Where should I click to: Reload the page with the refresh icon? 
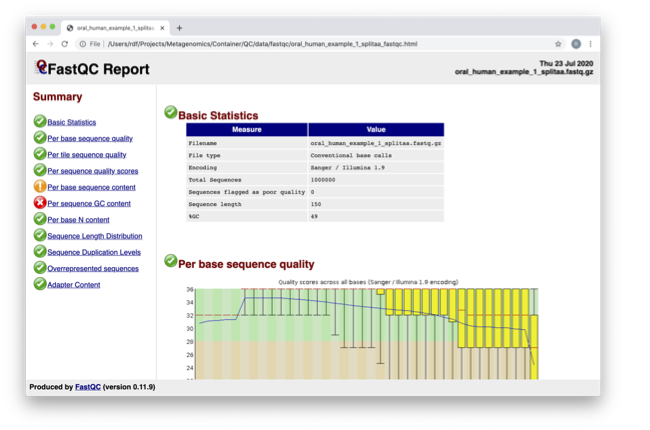[65, 44]
